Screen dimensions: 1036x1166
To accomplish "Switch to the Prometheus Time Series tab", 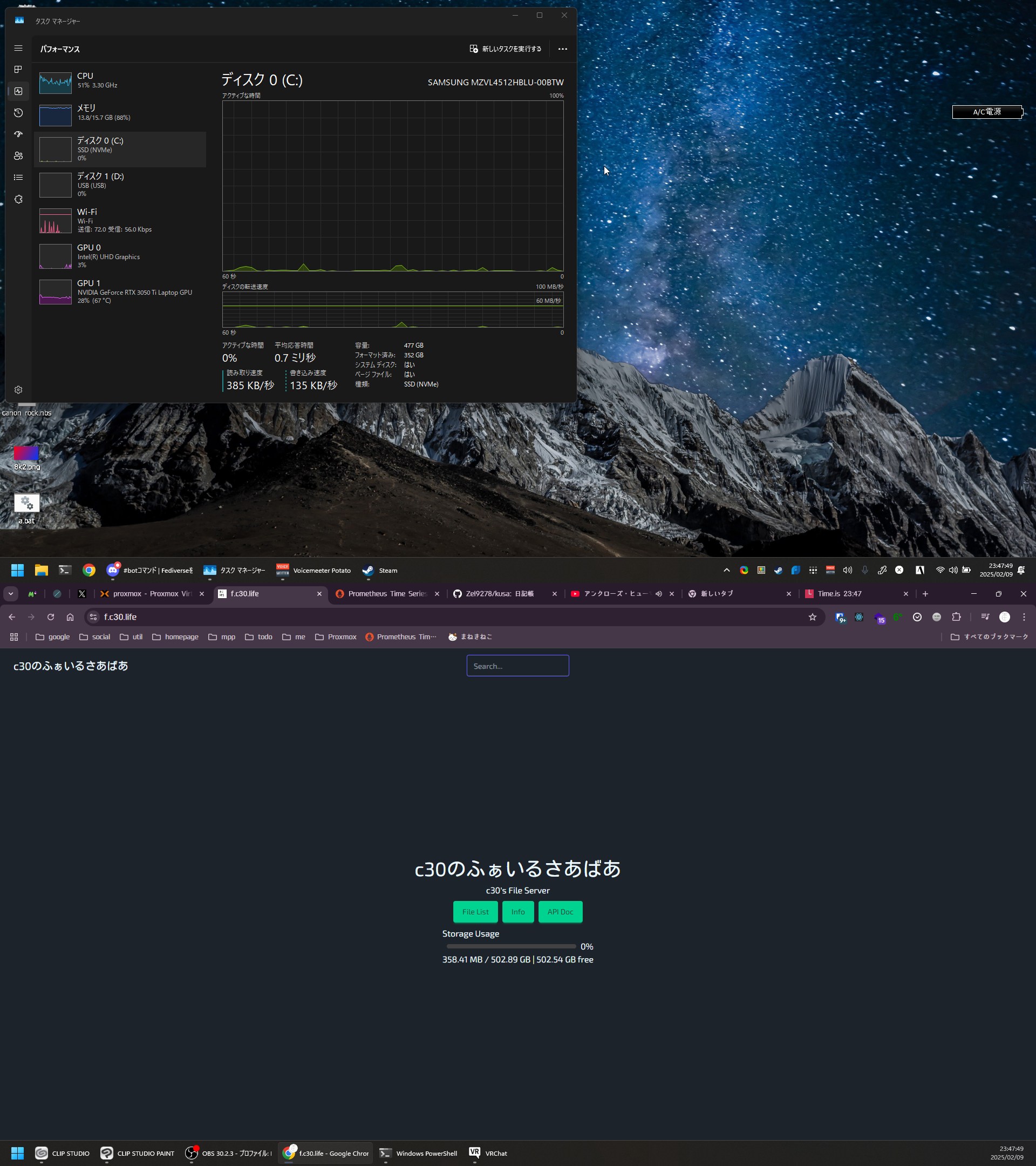I will (x=386, y=593).
